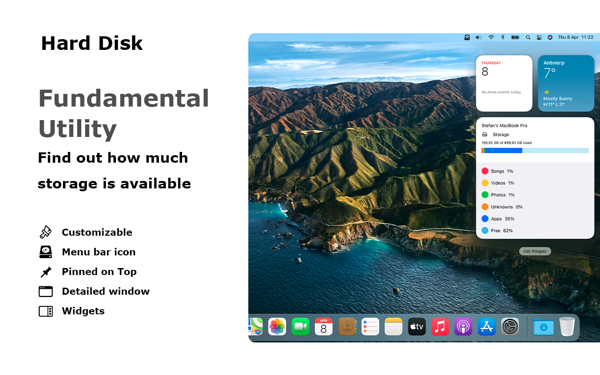Open the Siri icon in menu bar
The image size is (600, 375).
550,37
